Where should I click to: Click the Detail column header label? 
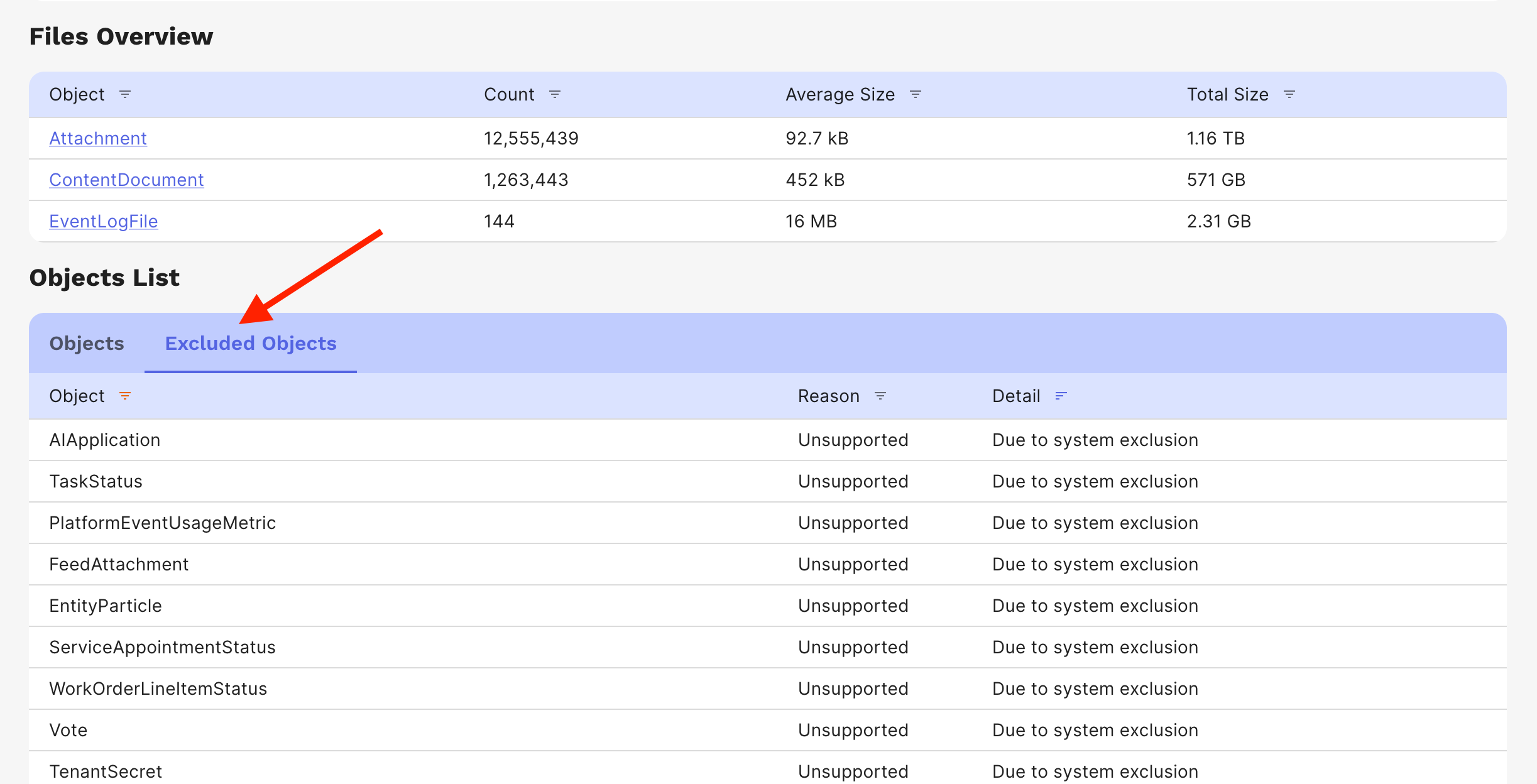tap(1016, 396)
